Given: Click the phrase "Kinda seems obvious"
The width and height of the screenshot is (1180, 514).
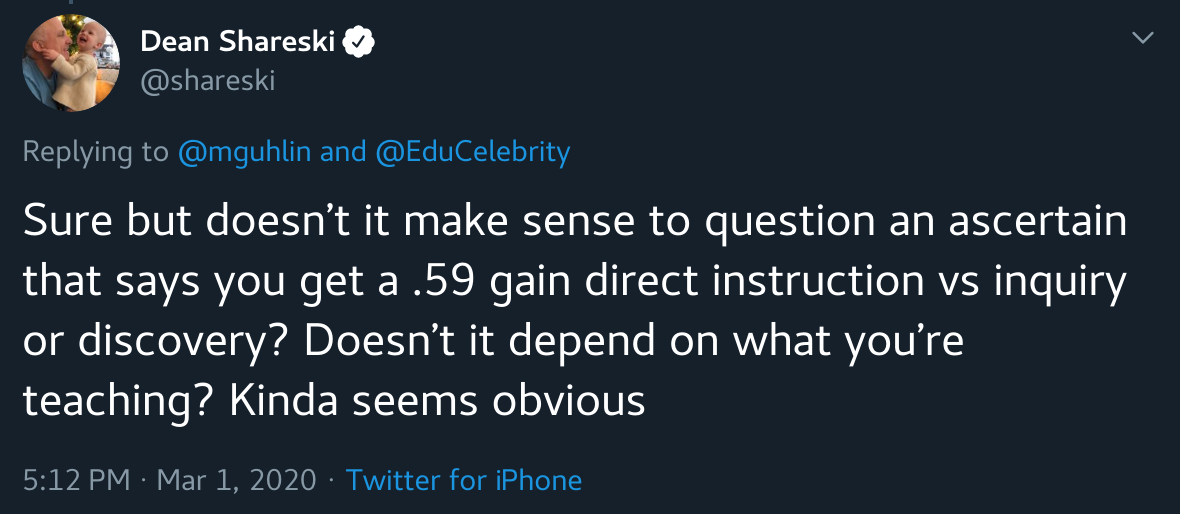Looking at the screenshot, I should [x=437, y=401].
